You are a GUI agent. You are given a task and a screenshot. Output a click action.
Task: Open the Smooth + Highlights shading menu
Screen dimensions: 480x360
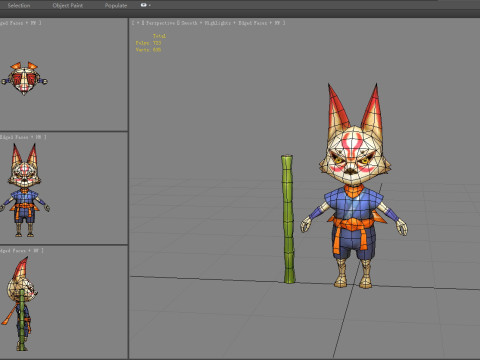pos(206,23)
